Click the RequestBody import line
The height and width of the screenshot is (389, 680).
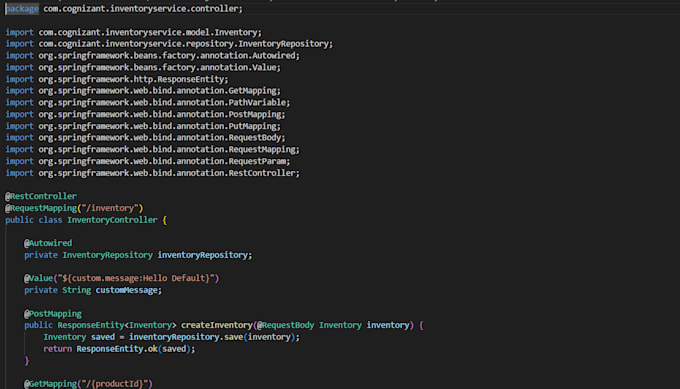click(x=145, y=137)
